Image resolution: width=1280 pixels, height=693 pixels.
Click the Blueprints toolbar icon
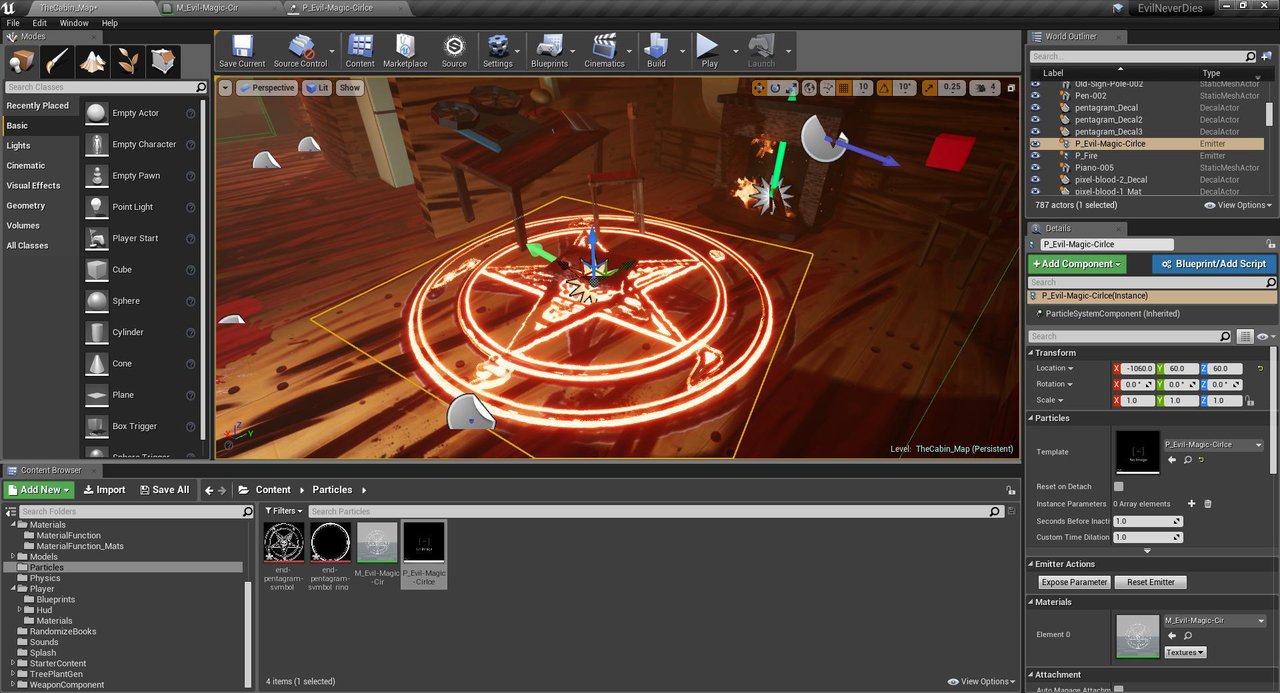click(549, 50)
